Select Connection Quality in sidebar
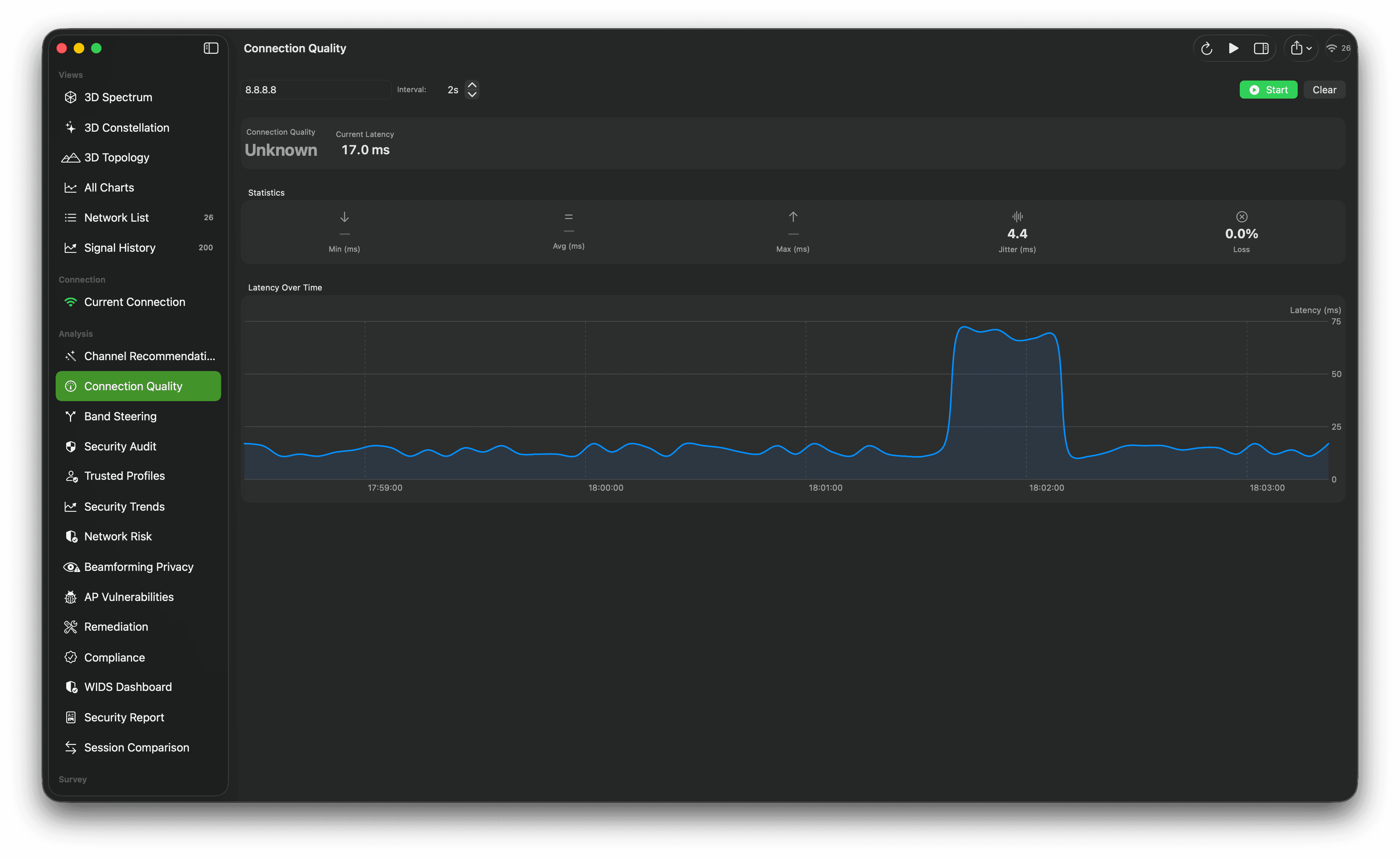The width and height of the screenshot is (1400, 858). pos(138,386)
